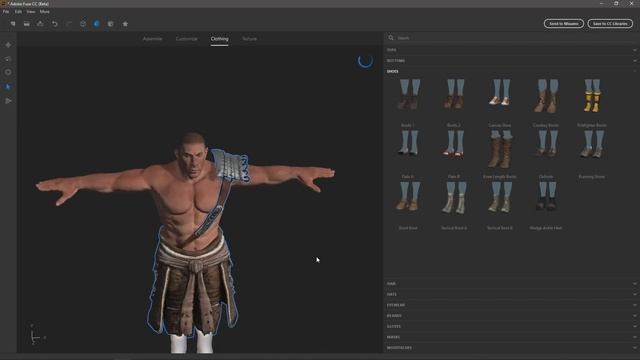
Task: Click the Redo arrow in the toolbar
Action: (x=69, y=24)
